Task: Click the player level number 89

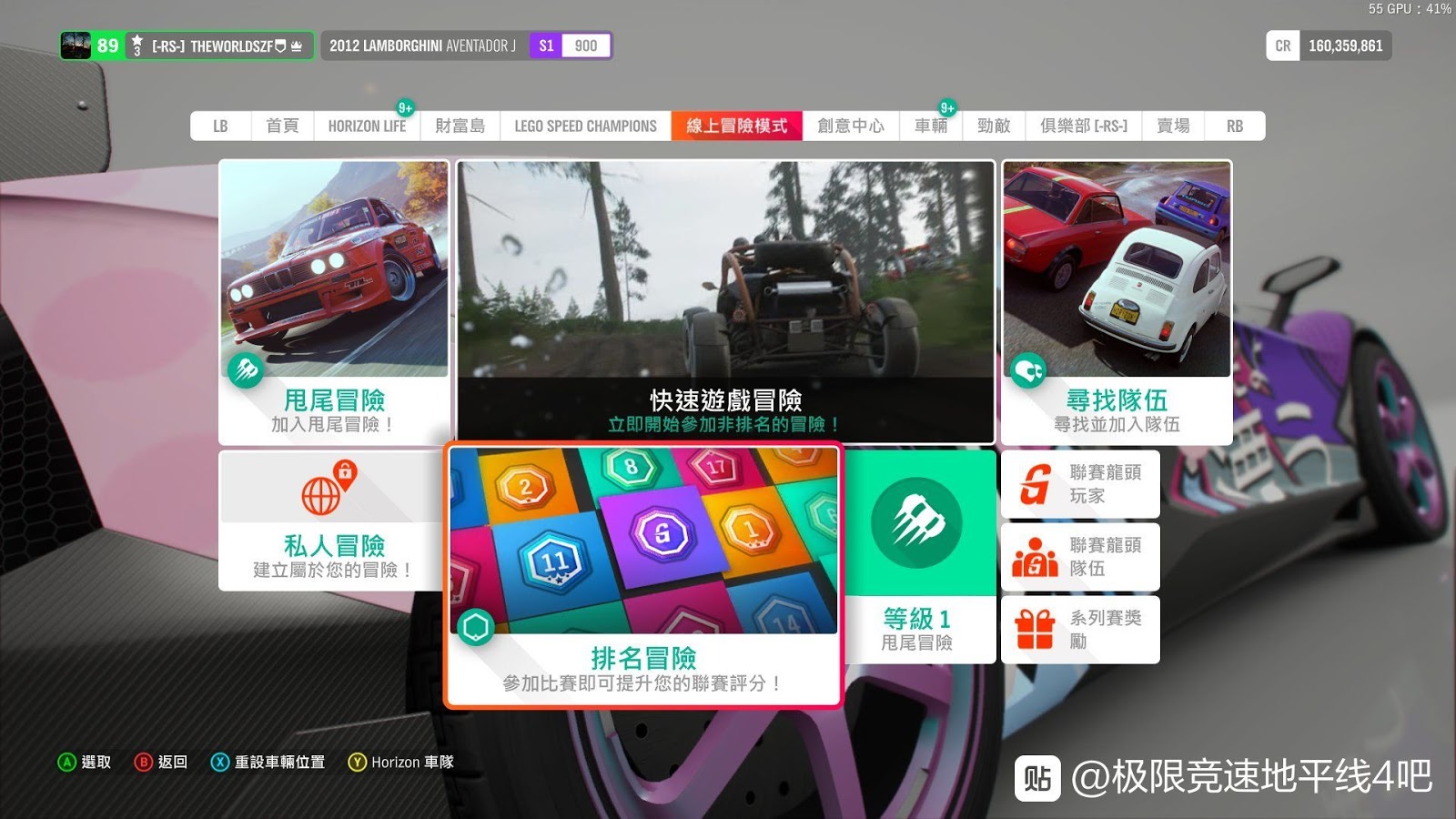Action: click(107, 45)
